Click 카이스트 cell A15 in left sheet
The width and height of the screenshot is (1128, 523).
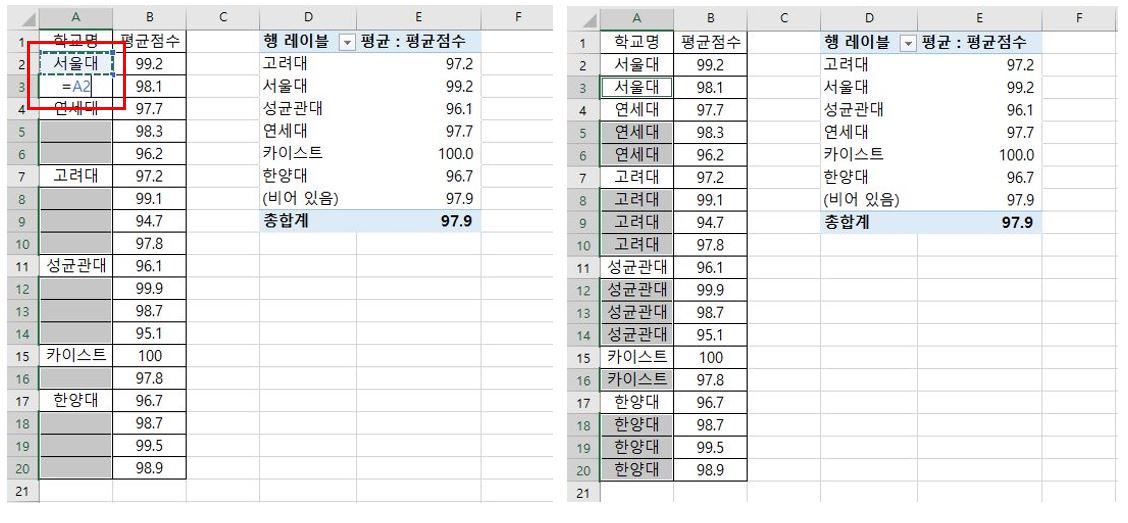76,355
